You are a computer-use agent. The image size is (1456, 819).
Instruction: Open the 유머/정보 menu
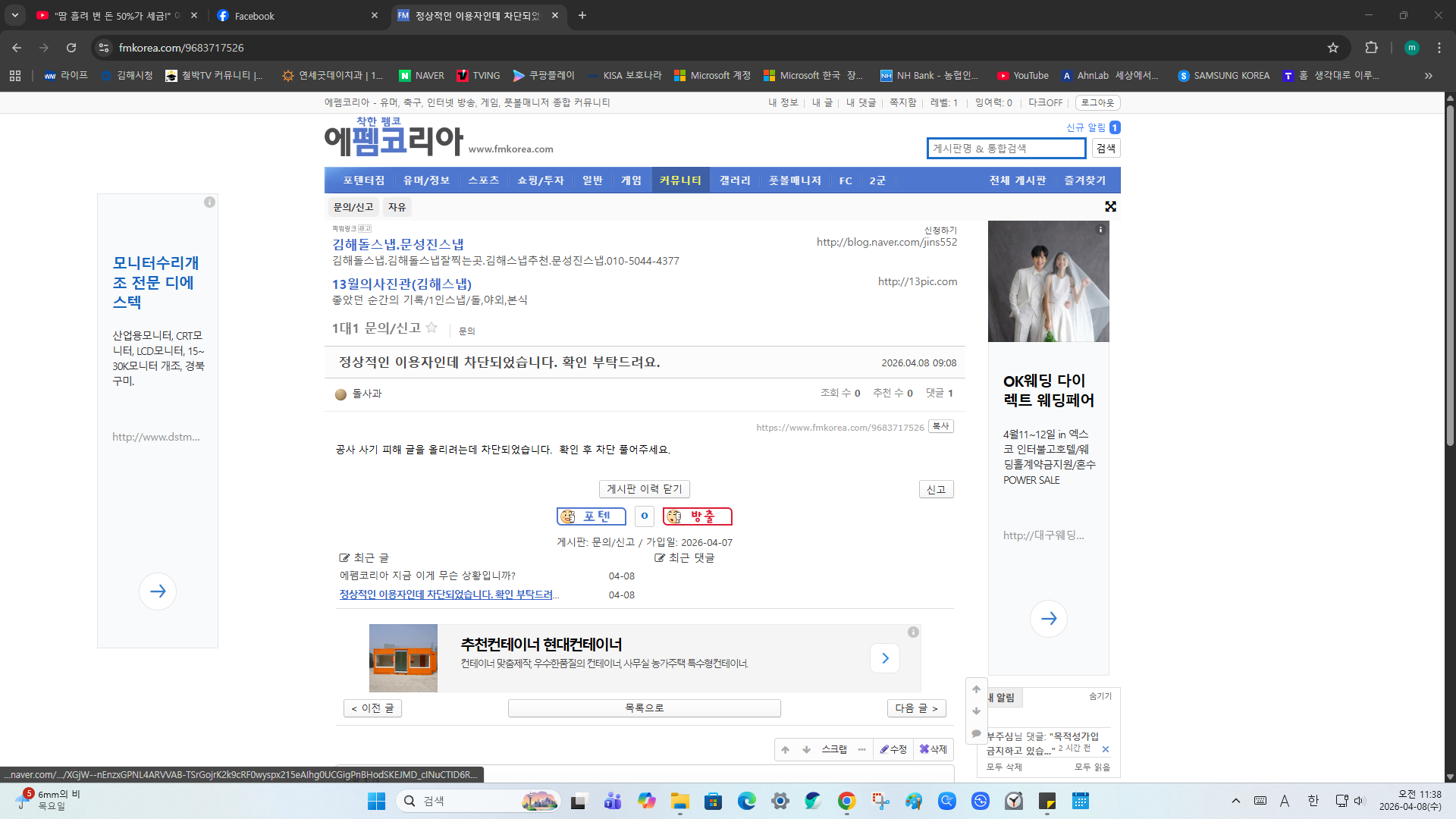[x=426, y=180]
